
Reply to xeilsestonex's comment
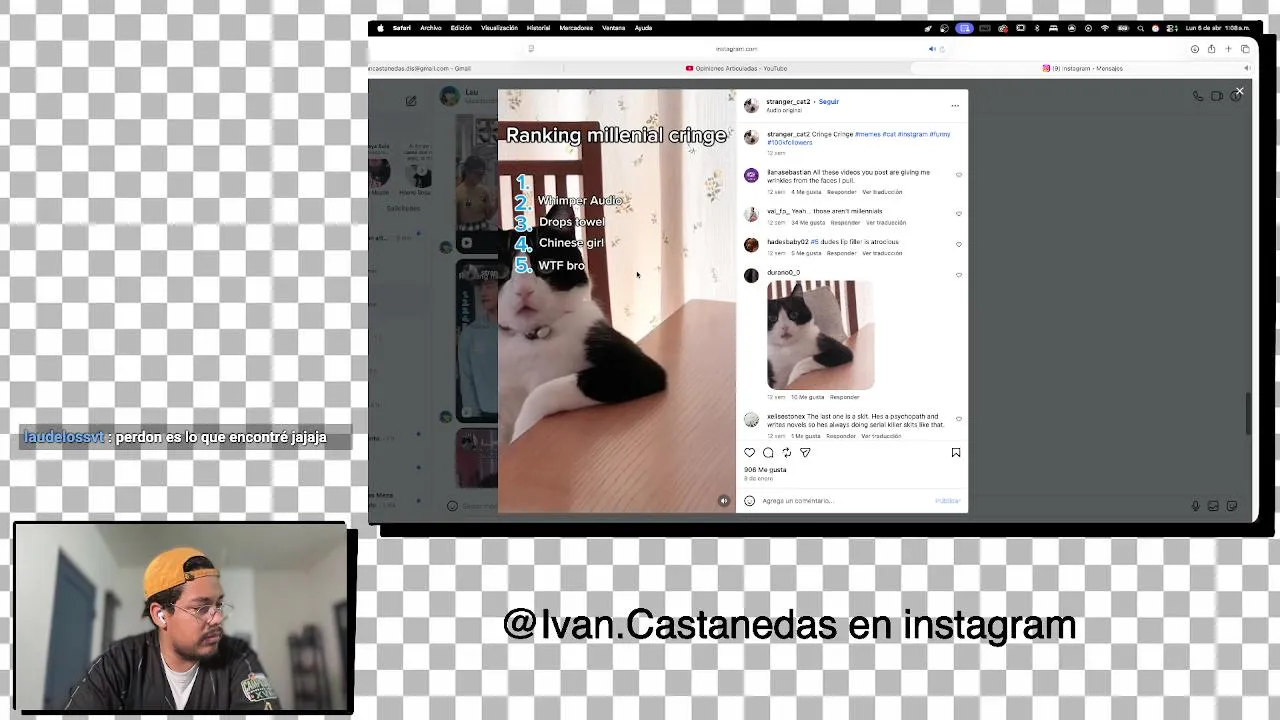841,436
